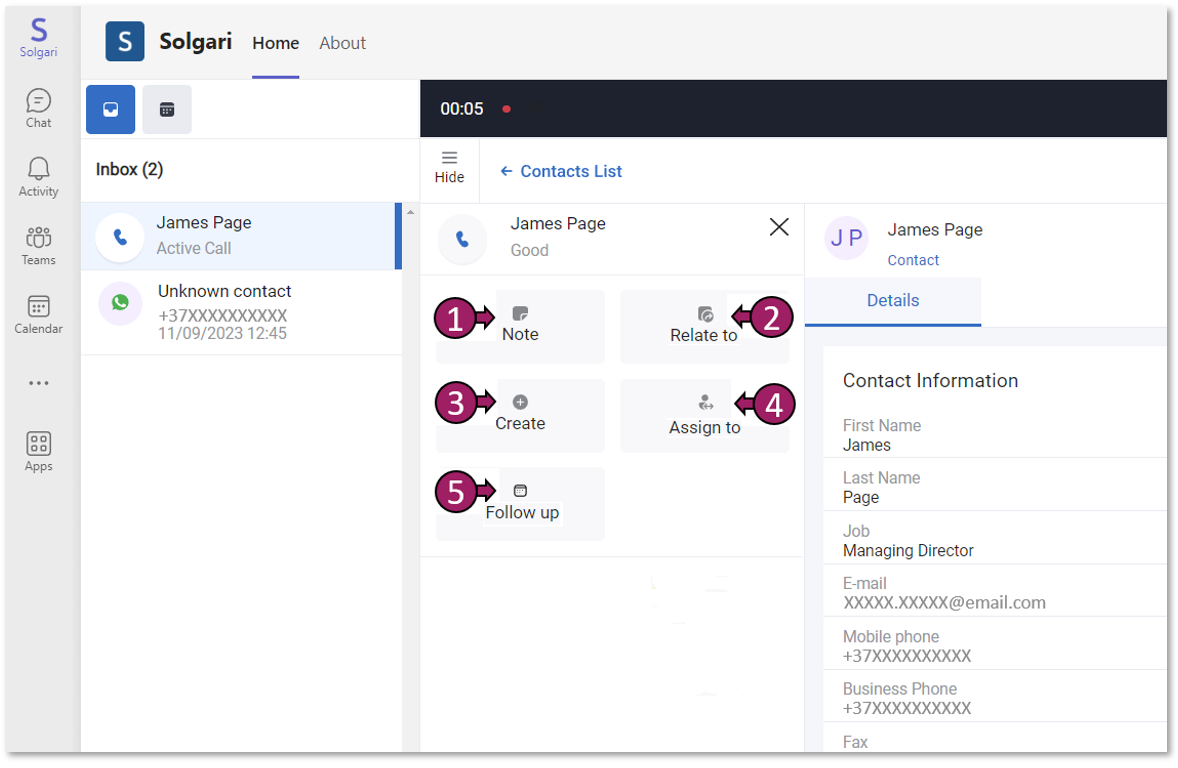Go to Teams in the sidebar
The image size is (1178, 768).
coord(38,245)
